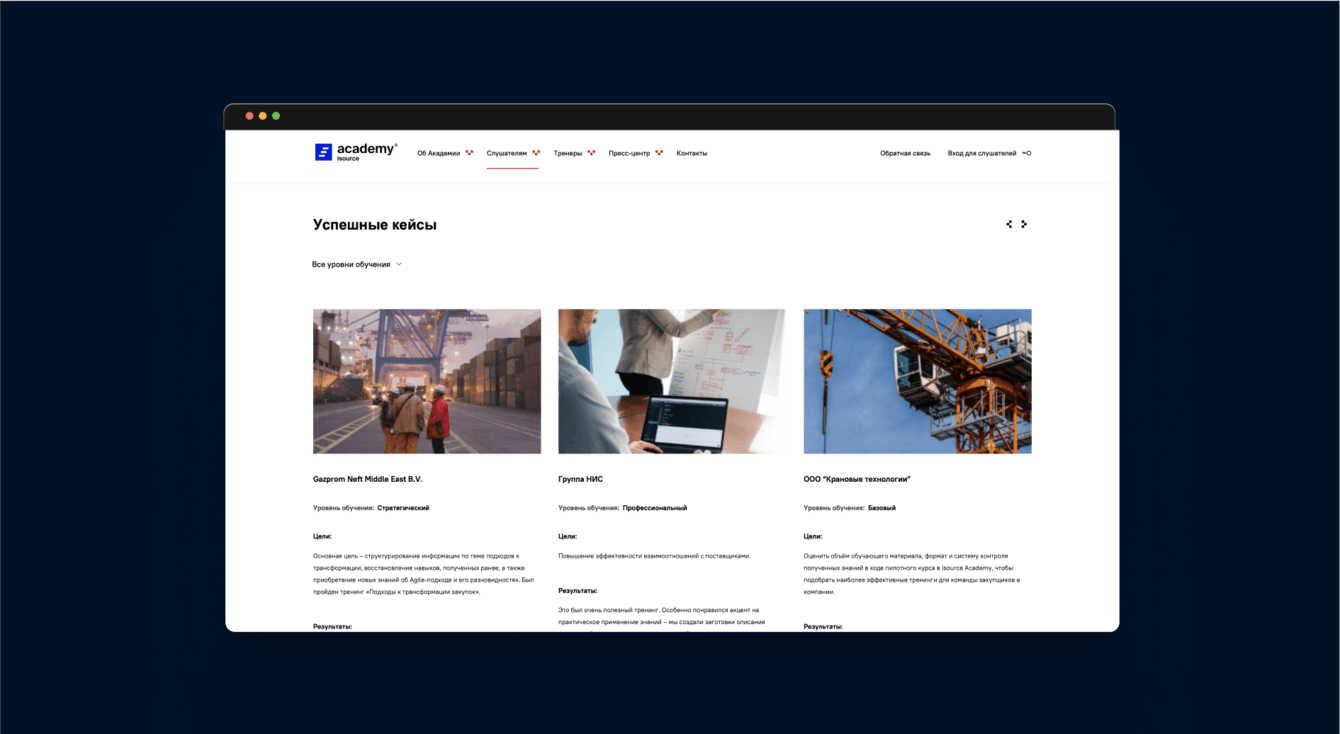This screenshot has width=1340, height=734.
Task: Open the ООО "Крановые технологии" case title
Action: coord(857,479)
